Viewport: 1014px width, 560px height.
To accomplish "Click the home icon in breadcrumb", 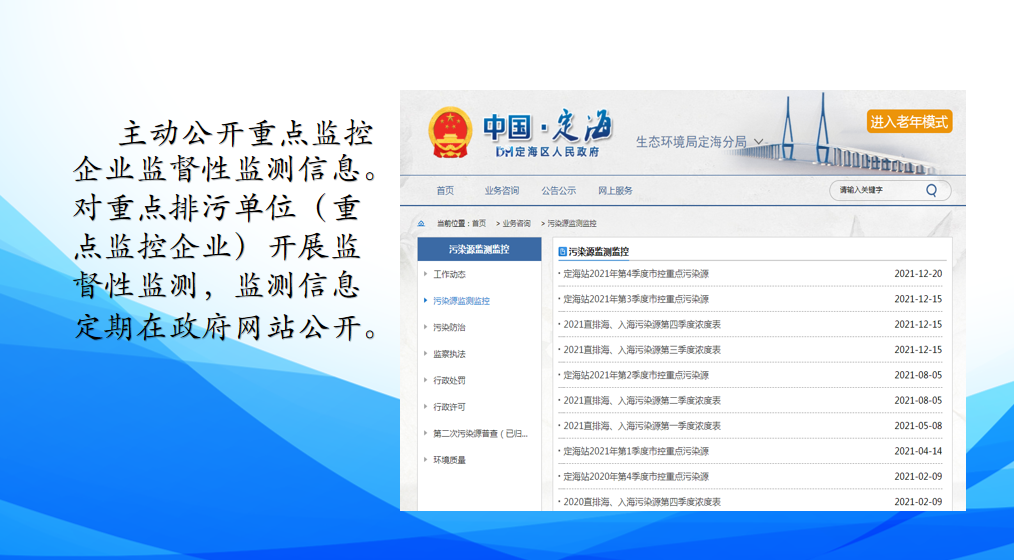I will [x=421, y=223].
